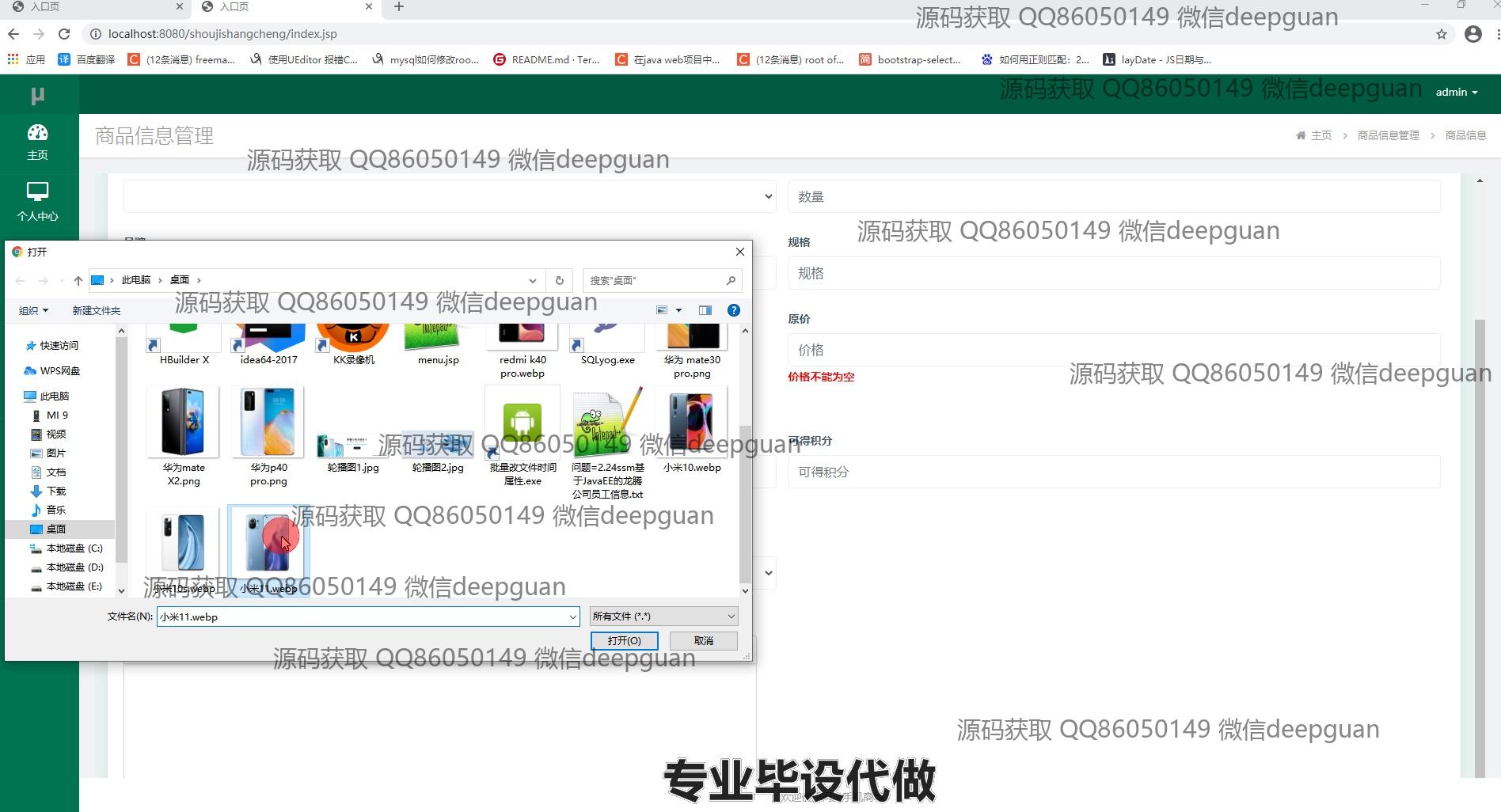Screen dimensions: 1501x812
Task: Open help via the blue question icon
Action: (733, 310)
